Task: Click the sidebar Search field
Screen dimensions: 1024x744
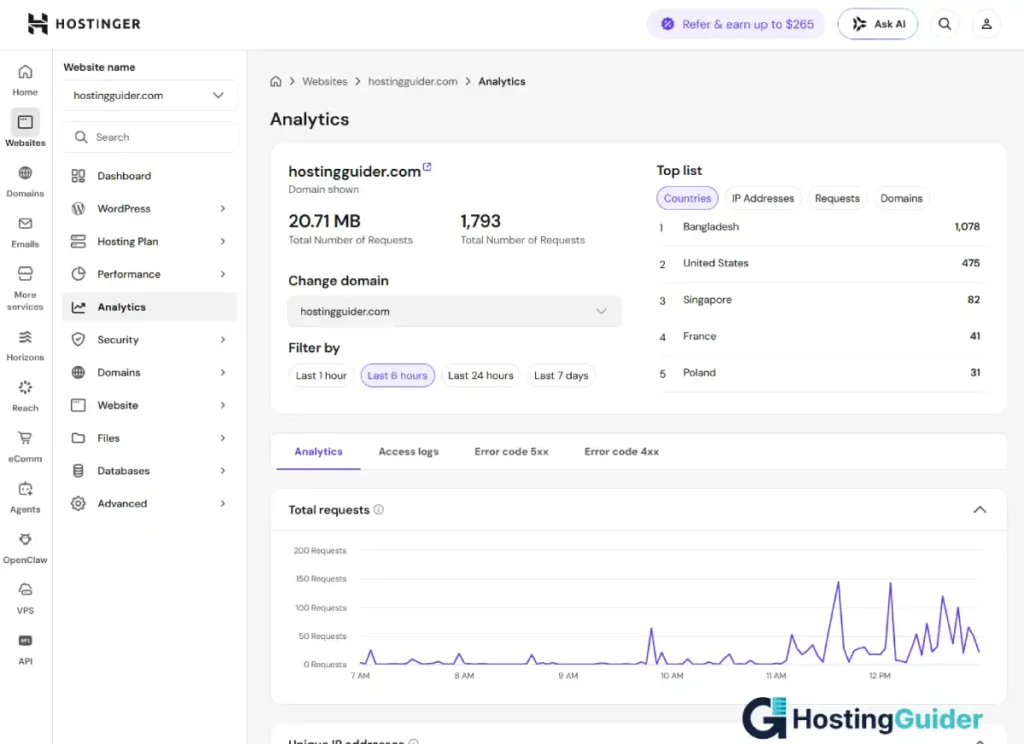Action: [x=150, y=137]
